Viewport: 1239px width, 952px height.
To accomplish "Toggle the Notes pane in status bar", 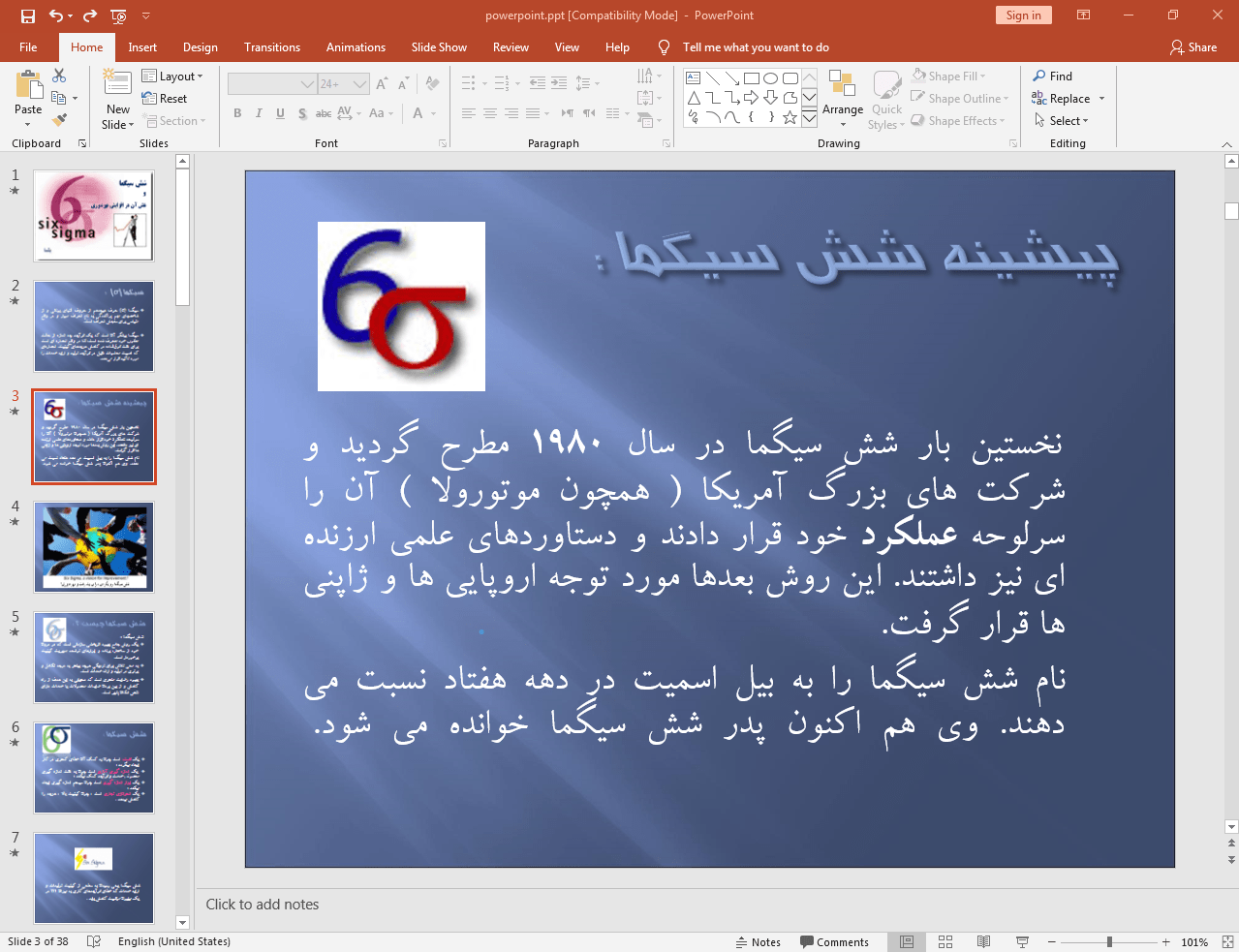I will point(759,941).
